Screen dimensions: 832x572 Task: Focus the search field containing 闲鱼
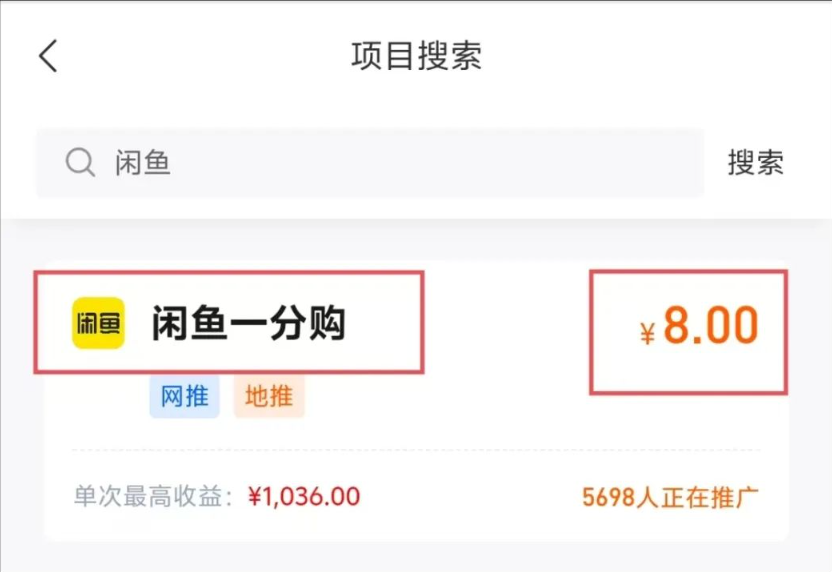point(370,162)
